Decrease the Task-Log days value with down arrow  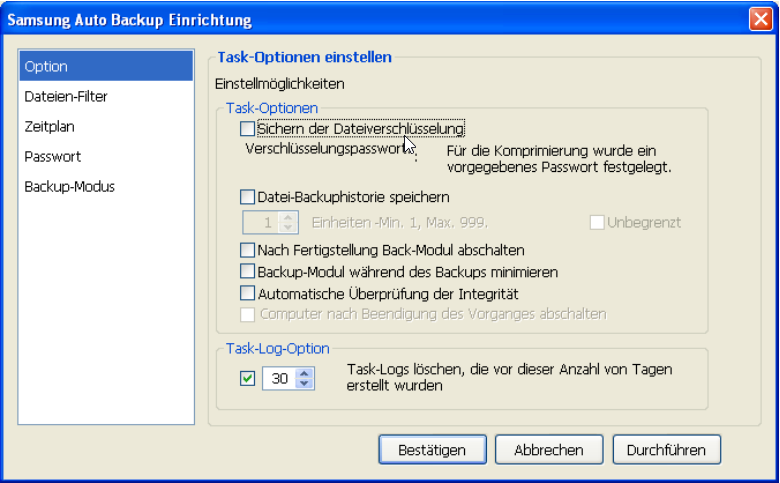304,384
